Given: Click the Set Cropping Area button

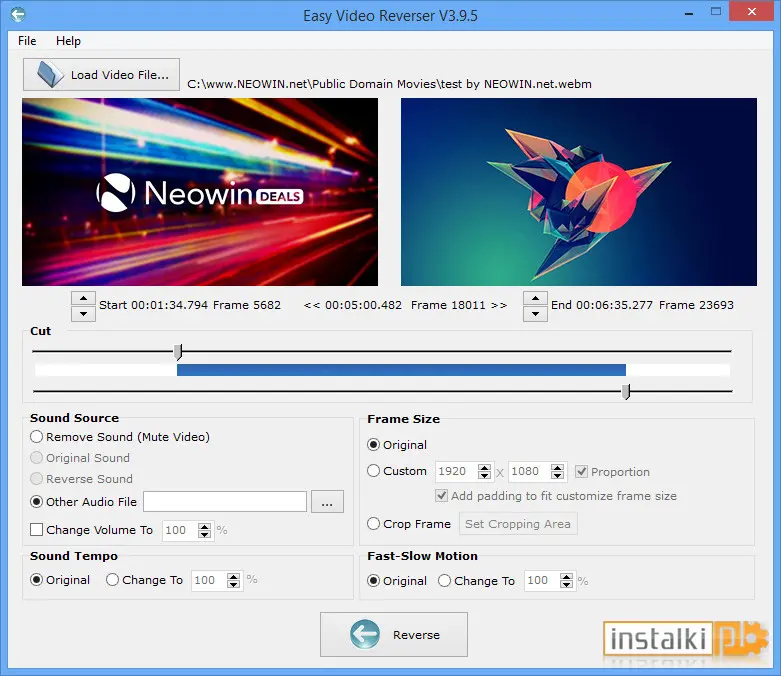Looking at the screenshot, I should (x=518, y=524).
